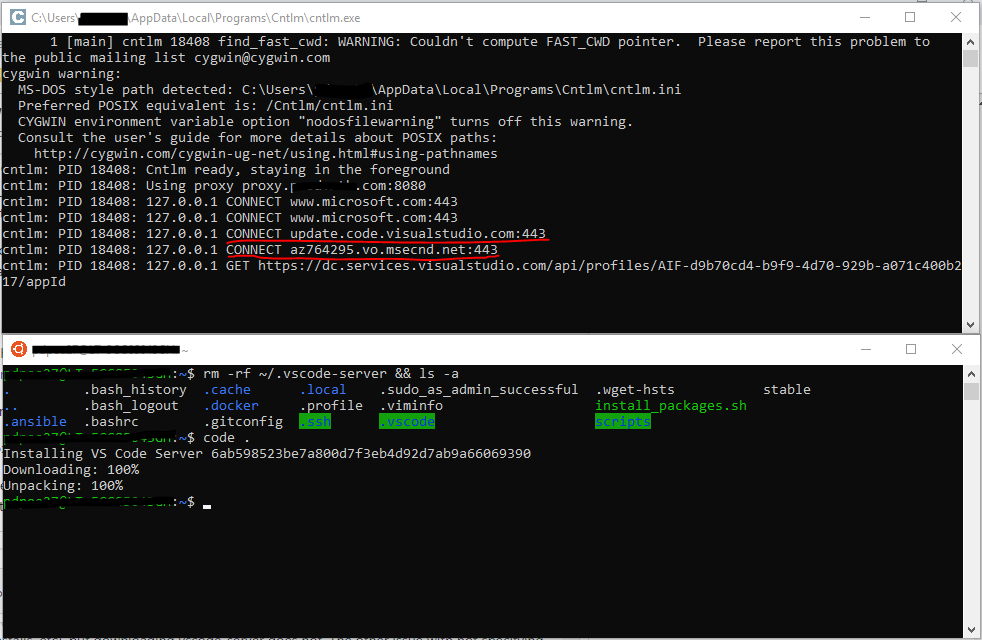Screen dimensions: 982x640
Task: Click the highlighted .ssh entry
Action: pos(315,421)
